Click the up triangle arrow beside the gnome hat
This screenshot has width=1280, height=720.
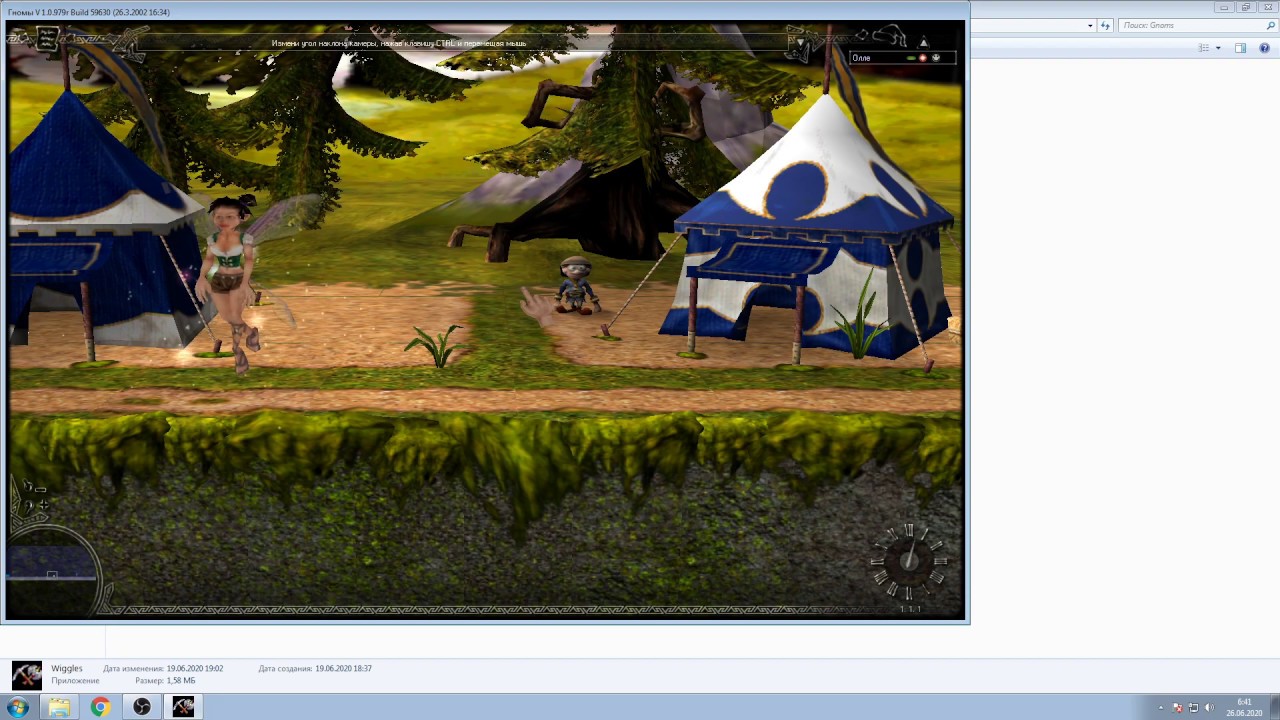coord(924,43)
